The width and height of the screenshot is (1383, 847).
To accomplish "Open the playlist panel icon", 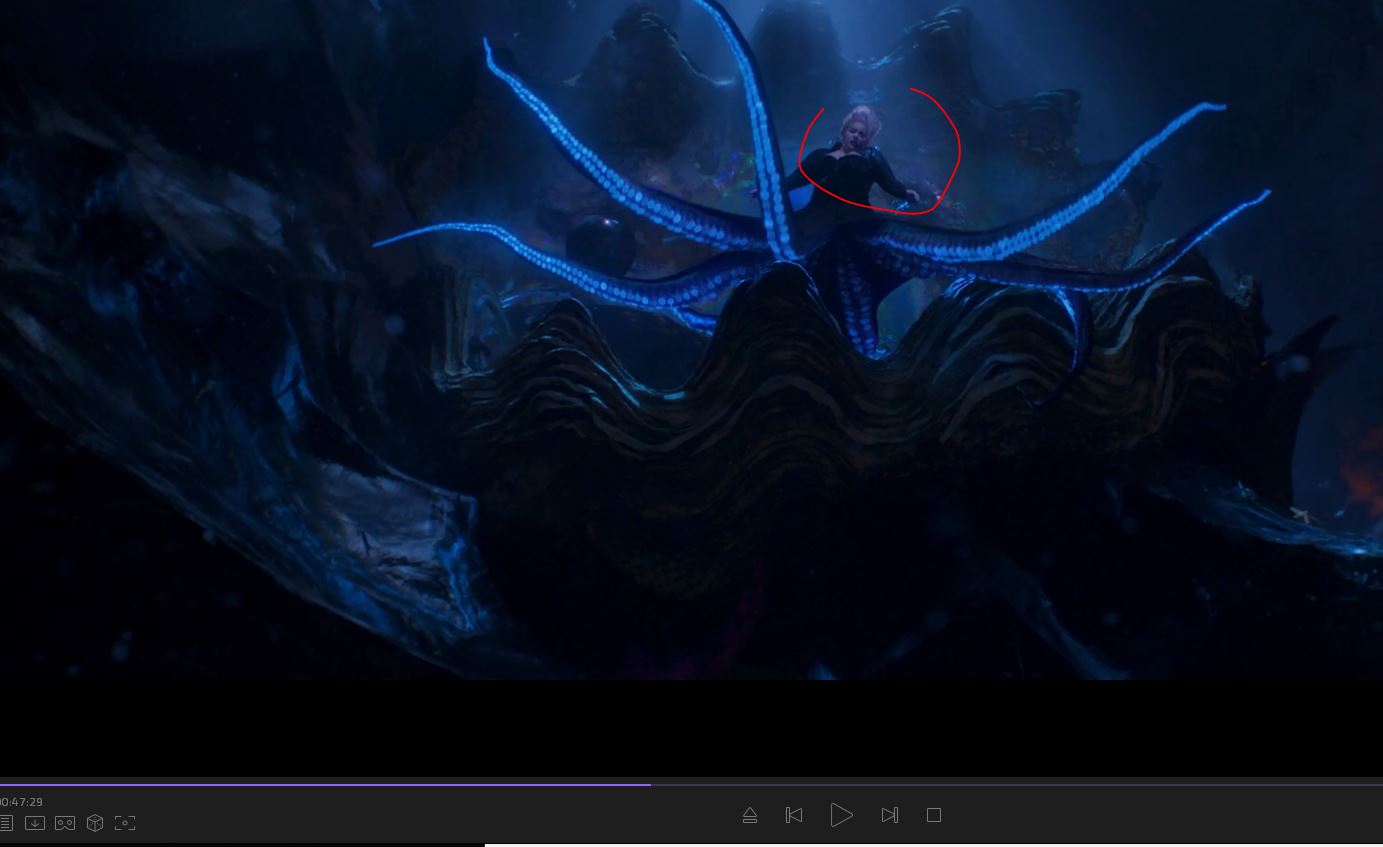I will pyautogui.click(x=6, y=823).
